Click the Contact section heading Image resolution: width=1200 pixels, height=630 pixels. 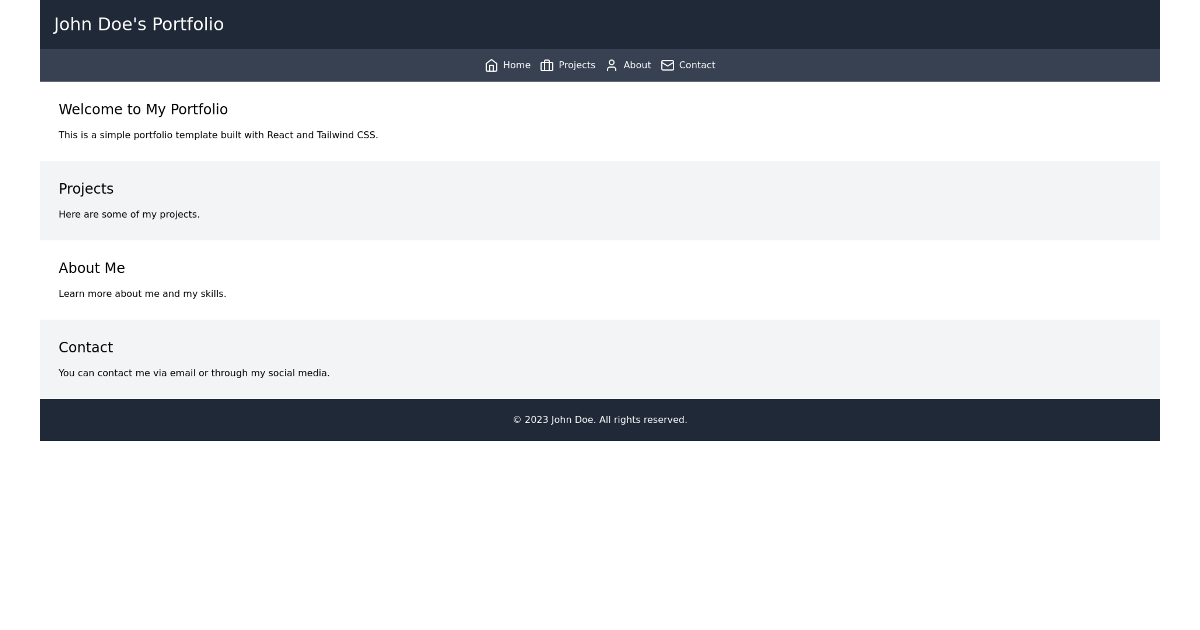click(85, 347)
